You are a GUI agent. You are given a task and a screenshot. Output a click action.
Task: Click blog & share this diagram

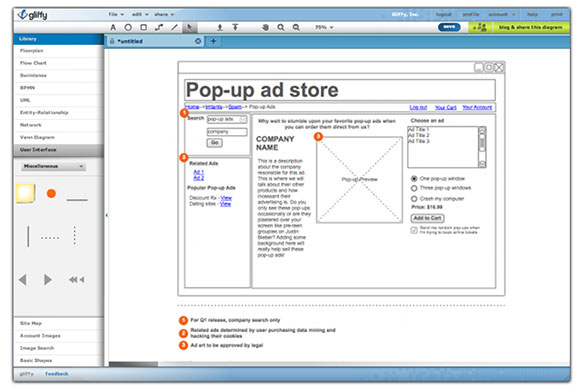tap(530, 27)
